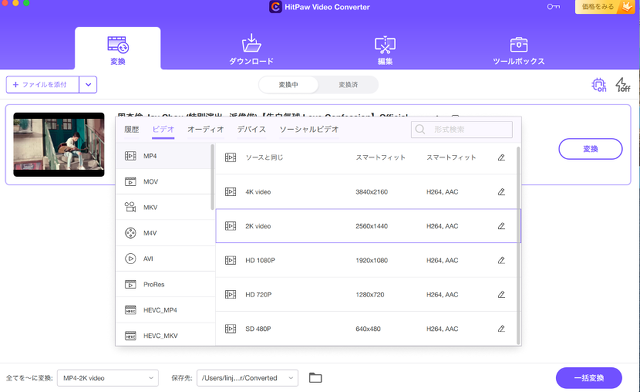Switch to the 変換中 converting list
This screenshot has height=392, width=640.
pyautogui.click(x=289, y=85)
